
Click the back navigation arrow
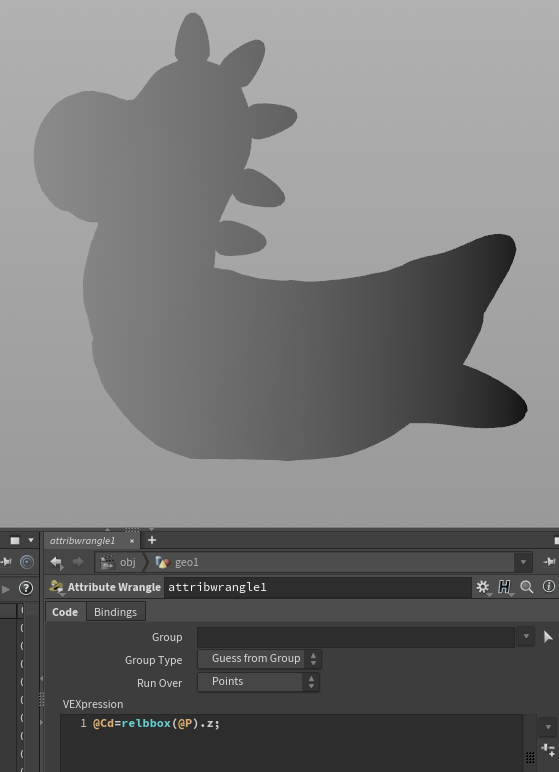56,562
